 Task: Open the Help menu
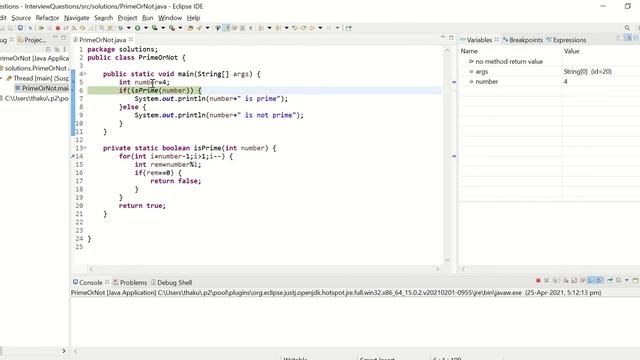[x=193, y=18]
